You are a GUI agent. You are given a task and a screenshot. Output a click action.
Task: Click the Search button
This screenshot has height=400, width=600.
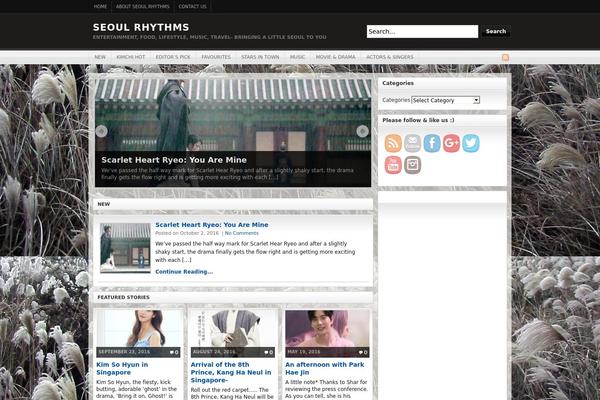pos(496,31)
